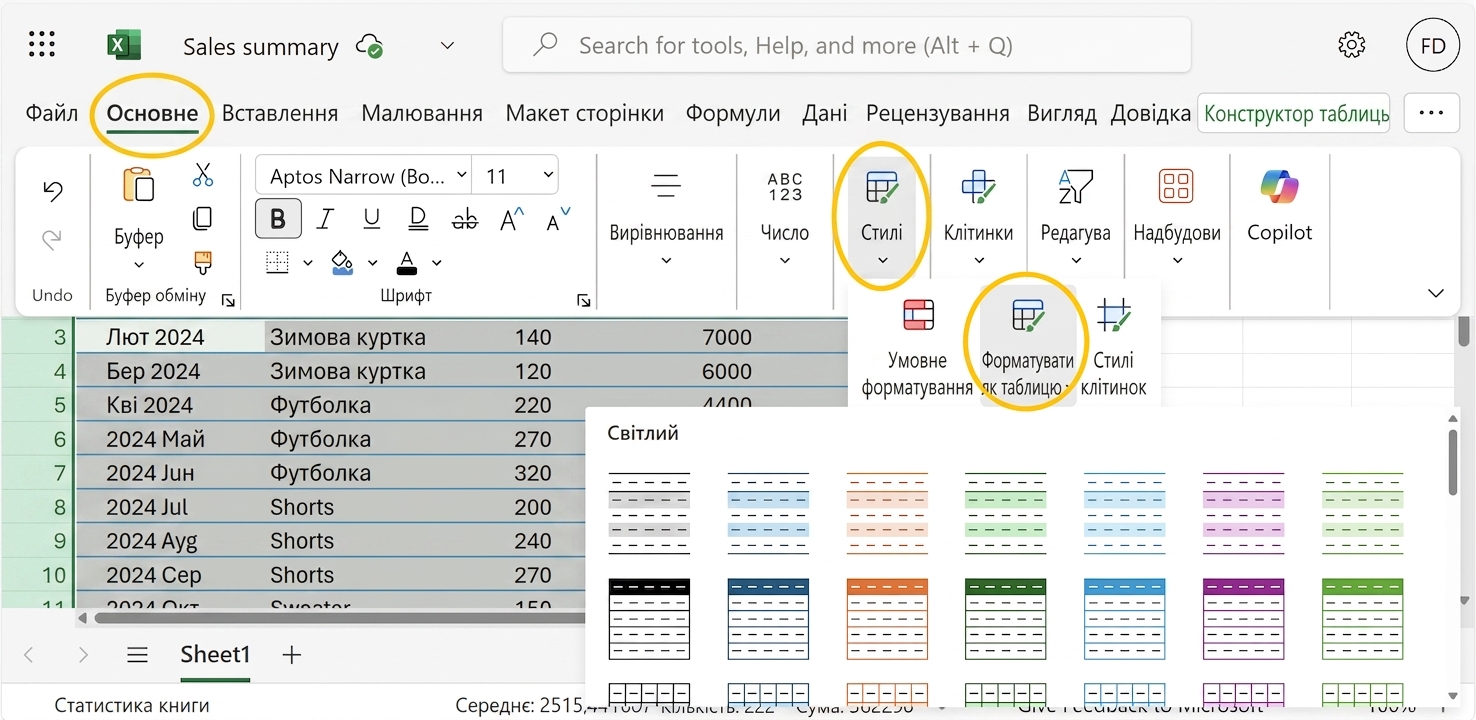1476x720 pixels.
Task: Increase font size
Action: point(512,219)
